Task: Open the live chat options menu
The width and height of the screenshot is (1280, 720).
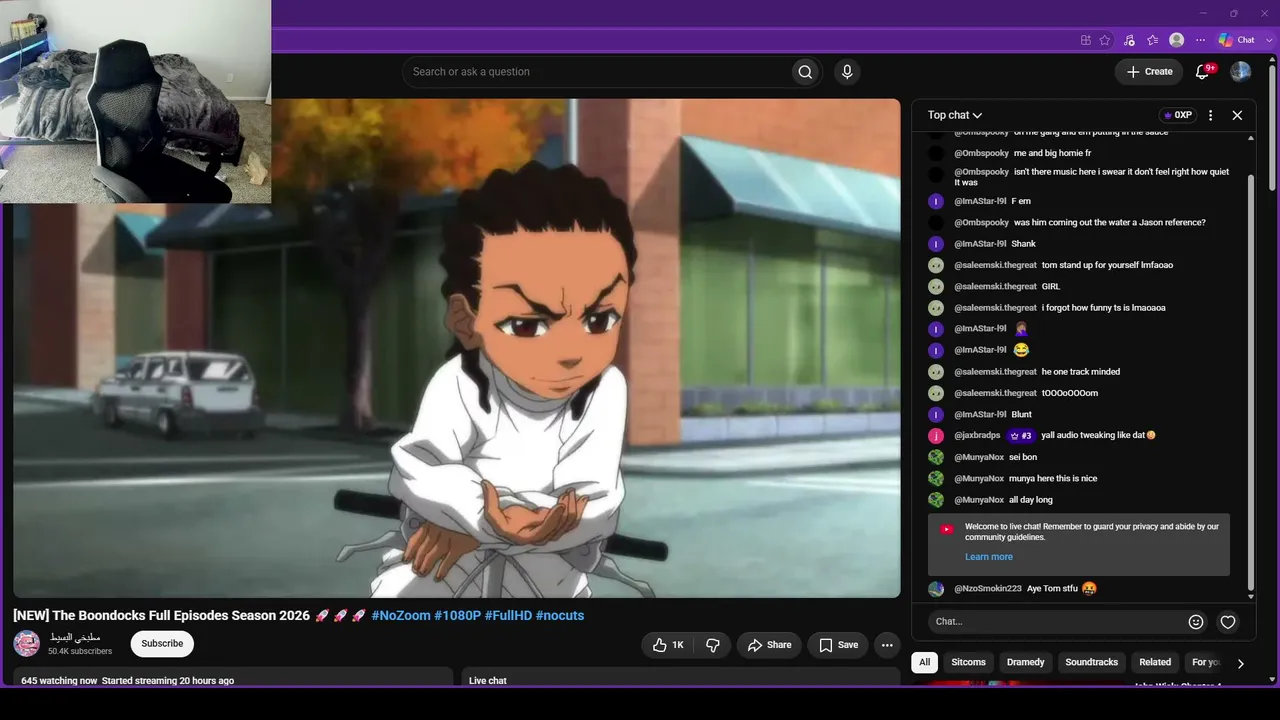Action: point(1210,115)
